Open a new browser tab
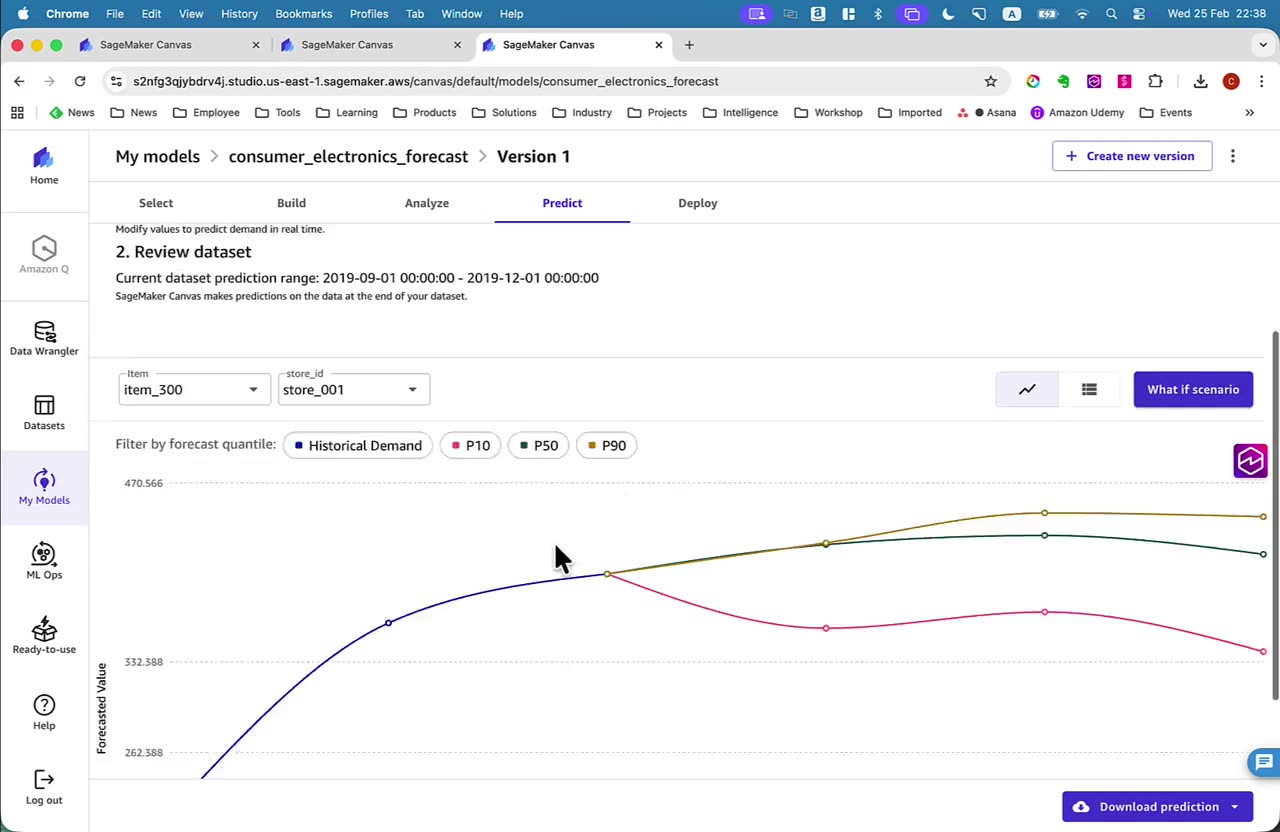Image resolution: width=1280 pixels, height=832 pixels. pyautogui.click(x=689, y=45)
